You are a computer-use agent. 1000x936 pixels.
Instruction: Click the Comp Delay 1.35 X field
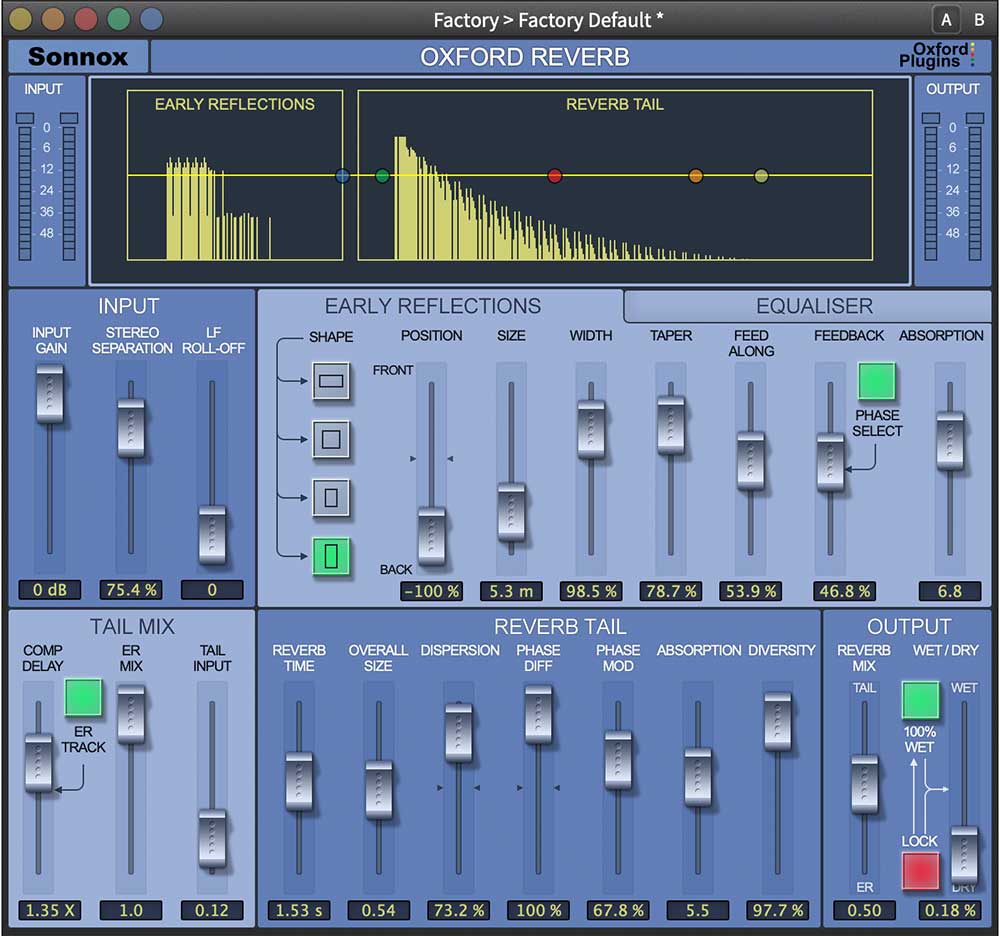(x=50, y=910)
